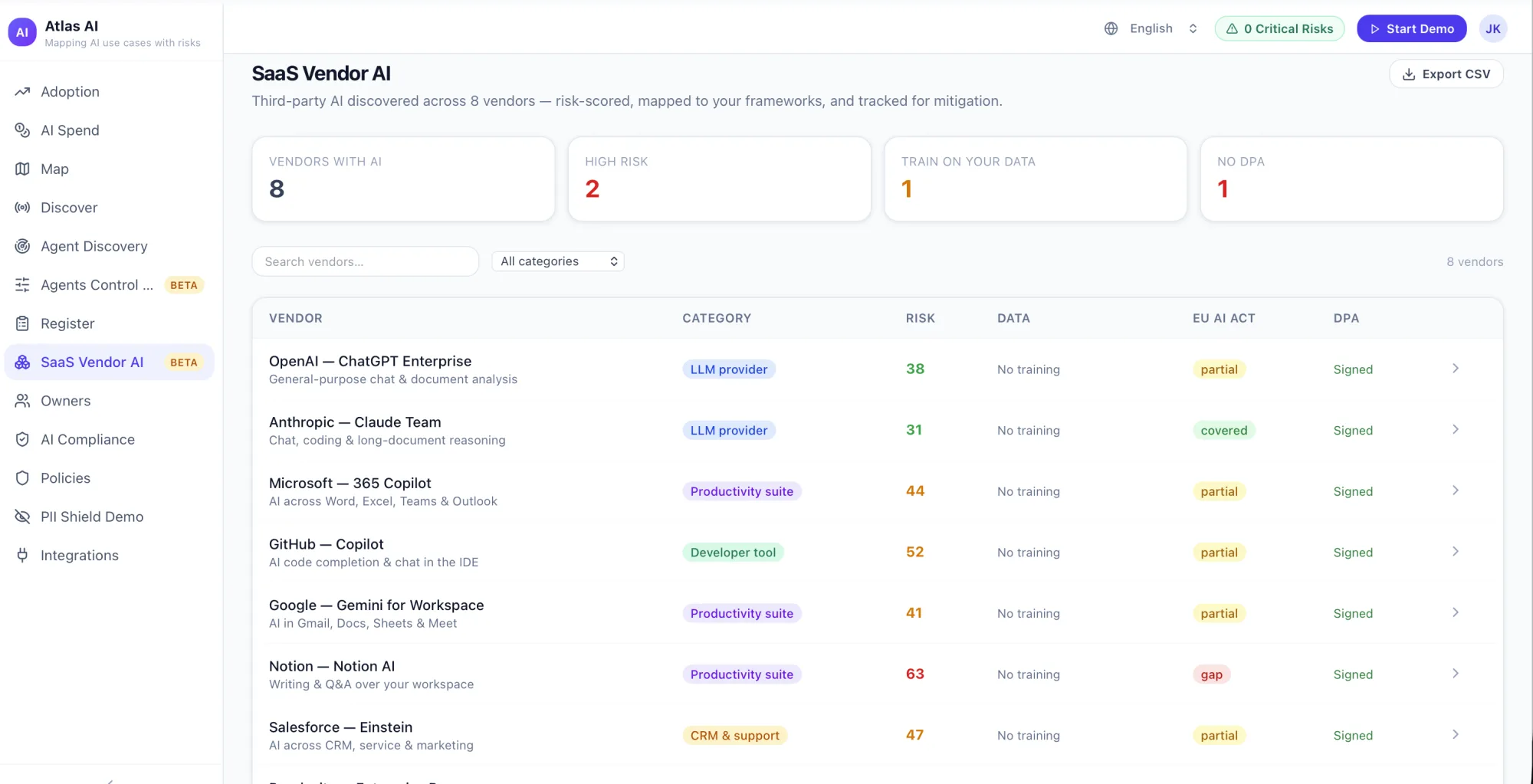The width and height of the screenshot is (1533, 784).
Task: Click the 'covered' EU AI Act badge
Action: click(x=1224, y=431)
